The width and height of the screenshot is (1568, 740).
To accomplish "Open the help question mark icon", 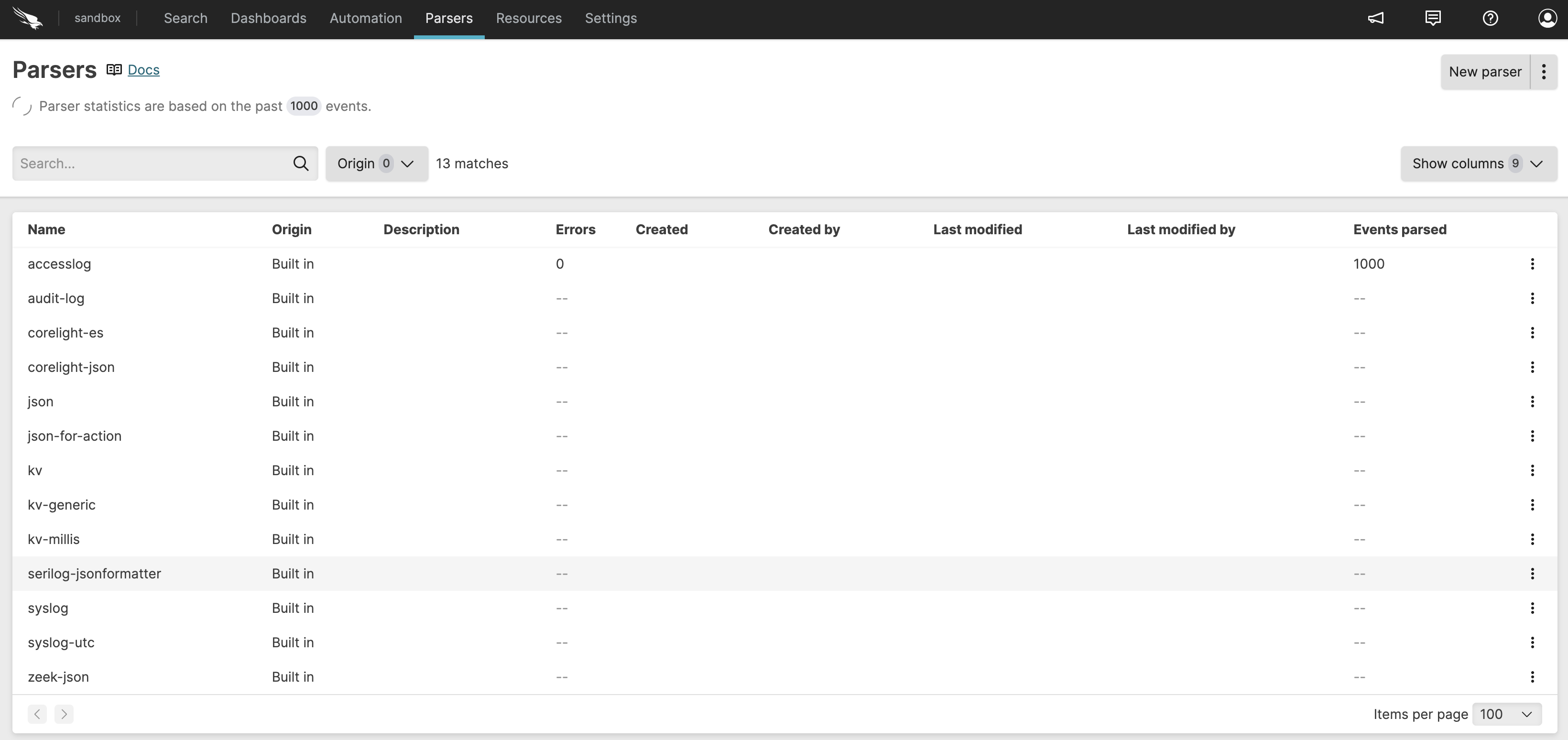I will tap(1490, 18).
